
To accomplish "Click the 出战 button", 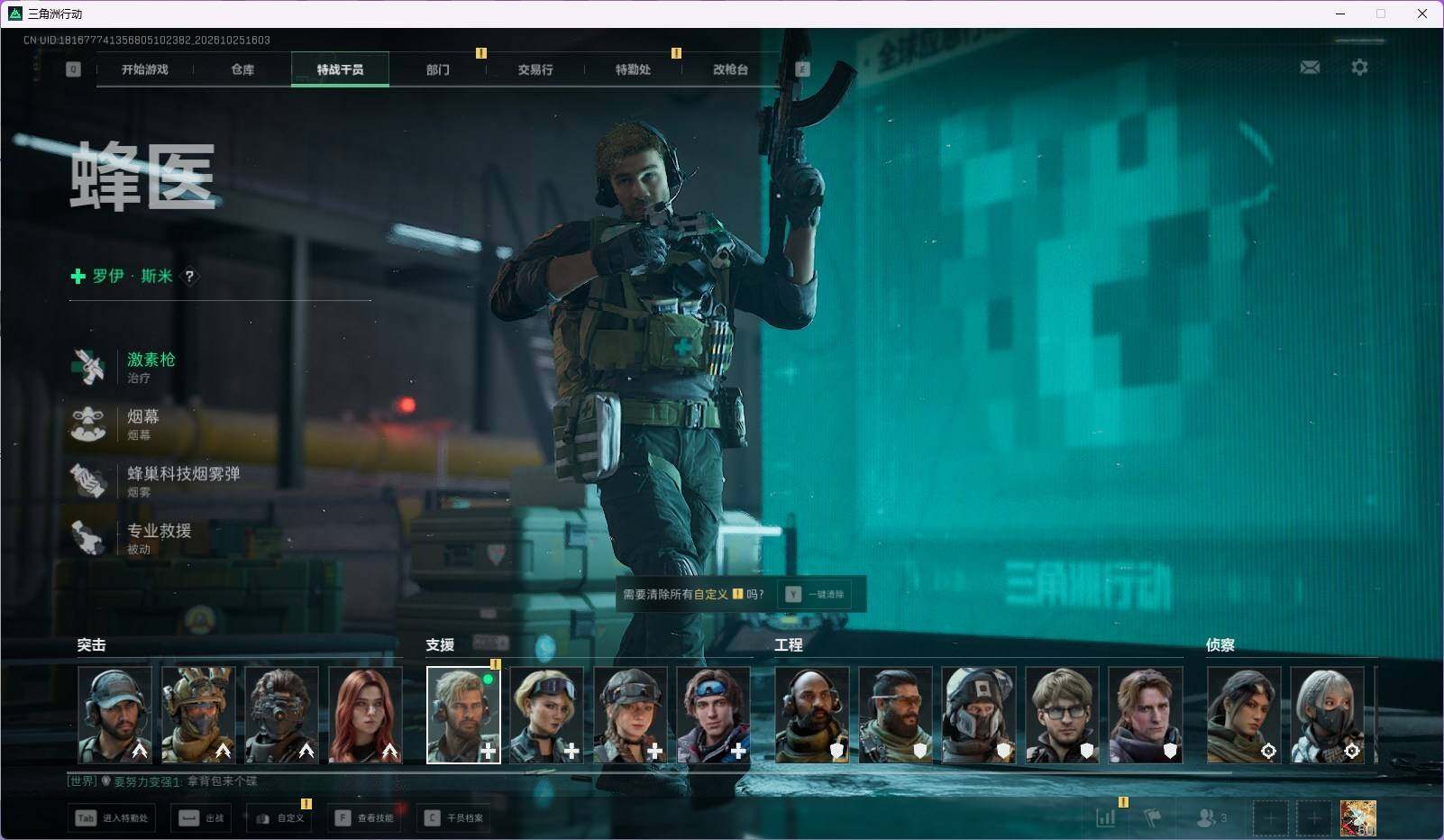I will click(202, 818).
